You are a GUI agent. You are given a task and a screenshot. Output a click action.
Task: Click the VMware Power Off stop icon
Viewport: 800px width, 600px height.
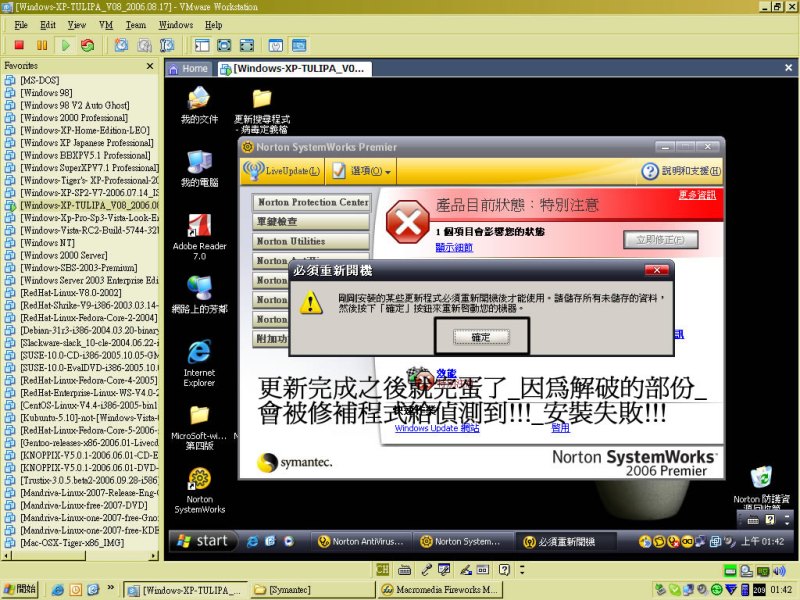(19, 45)
